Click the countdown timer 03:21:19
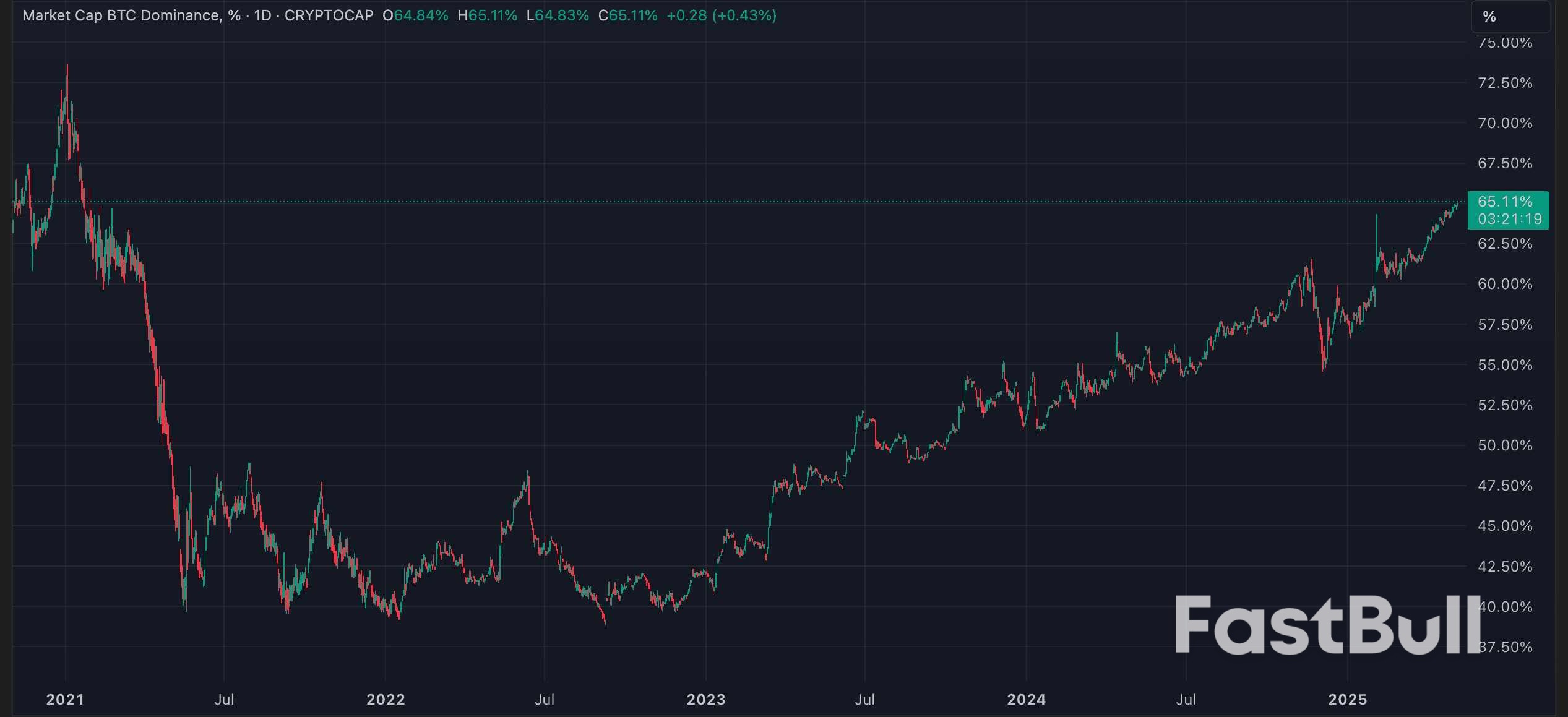This screenshot has height=717, width=1568. [x=1509, y=218]
